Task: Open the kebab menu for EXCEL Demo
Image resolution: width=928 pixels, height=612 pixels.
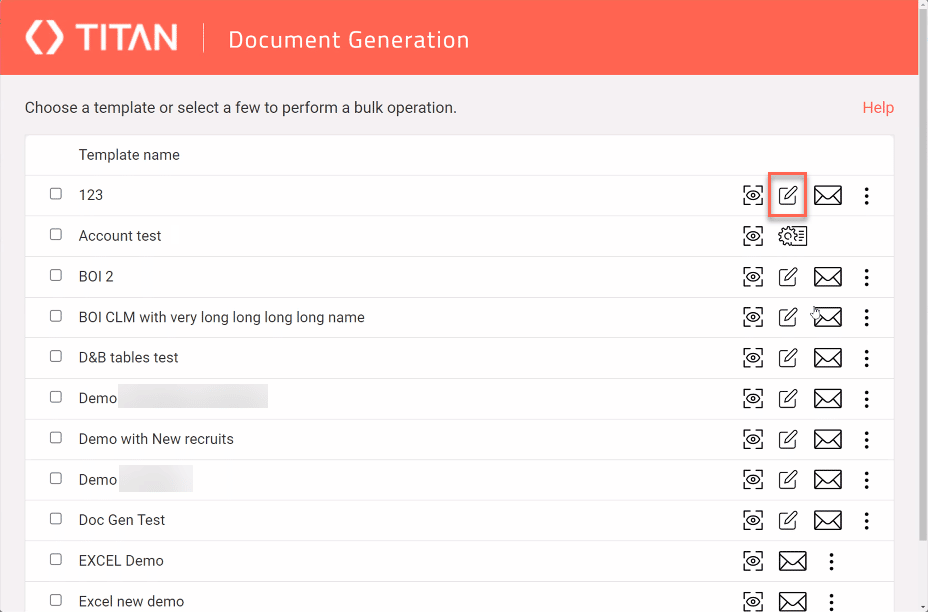Action: 831,561
